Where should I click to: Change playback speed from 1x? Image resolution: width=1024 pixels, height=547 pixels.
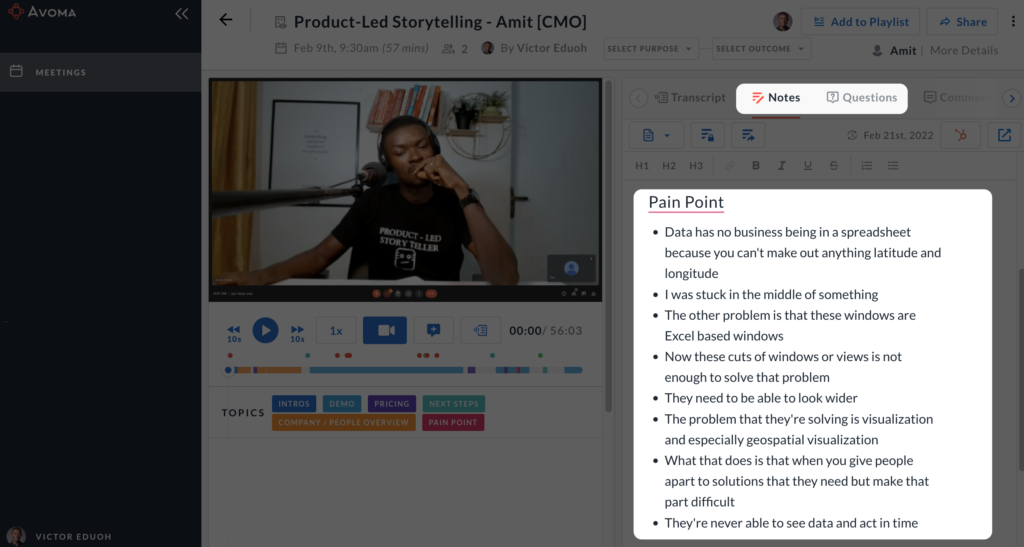click(x=336, y=330)
